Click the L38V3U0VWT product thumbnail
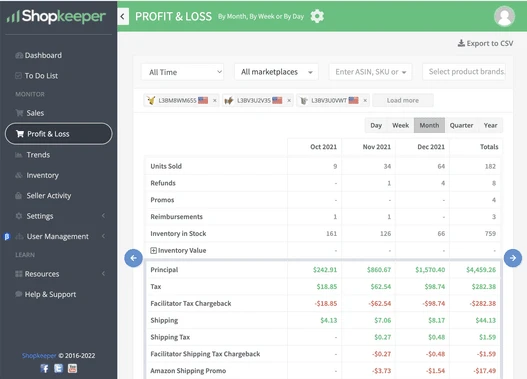This screenshot has height=379, width=527. [x=304, y=100]
